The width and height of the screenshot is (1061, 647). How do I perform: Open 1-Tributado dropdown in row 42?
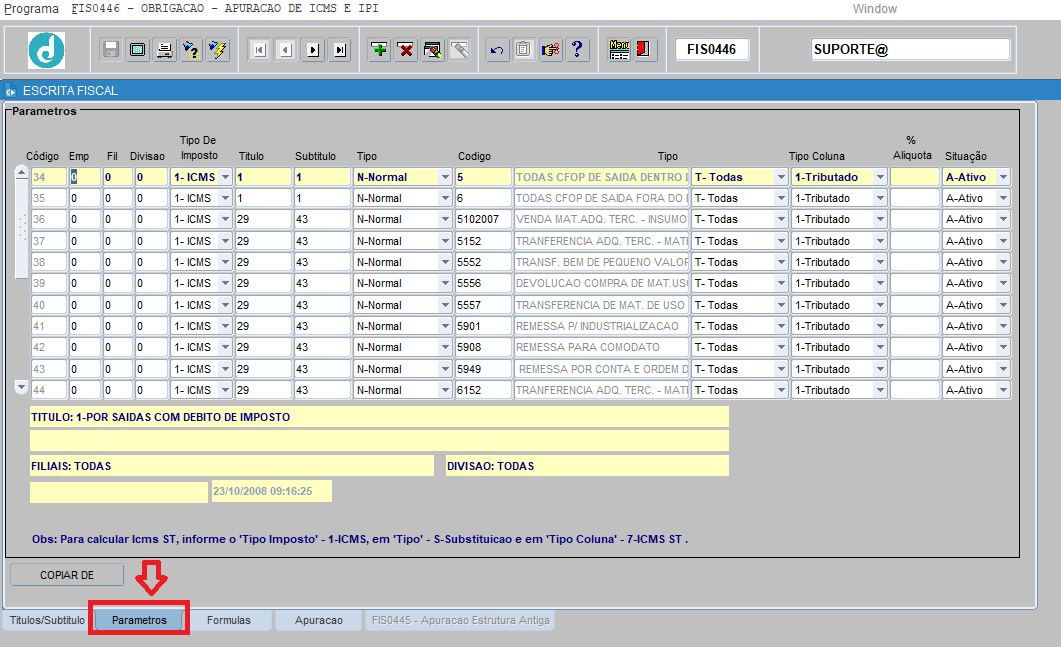(x=880, y=347)
